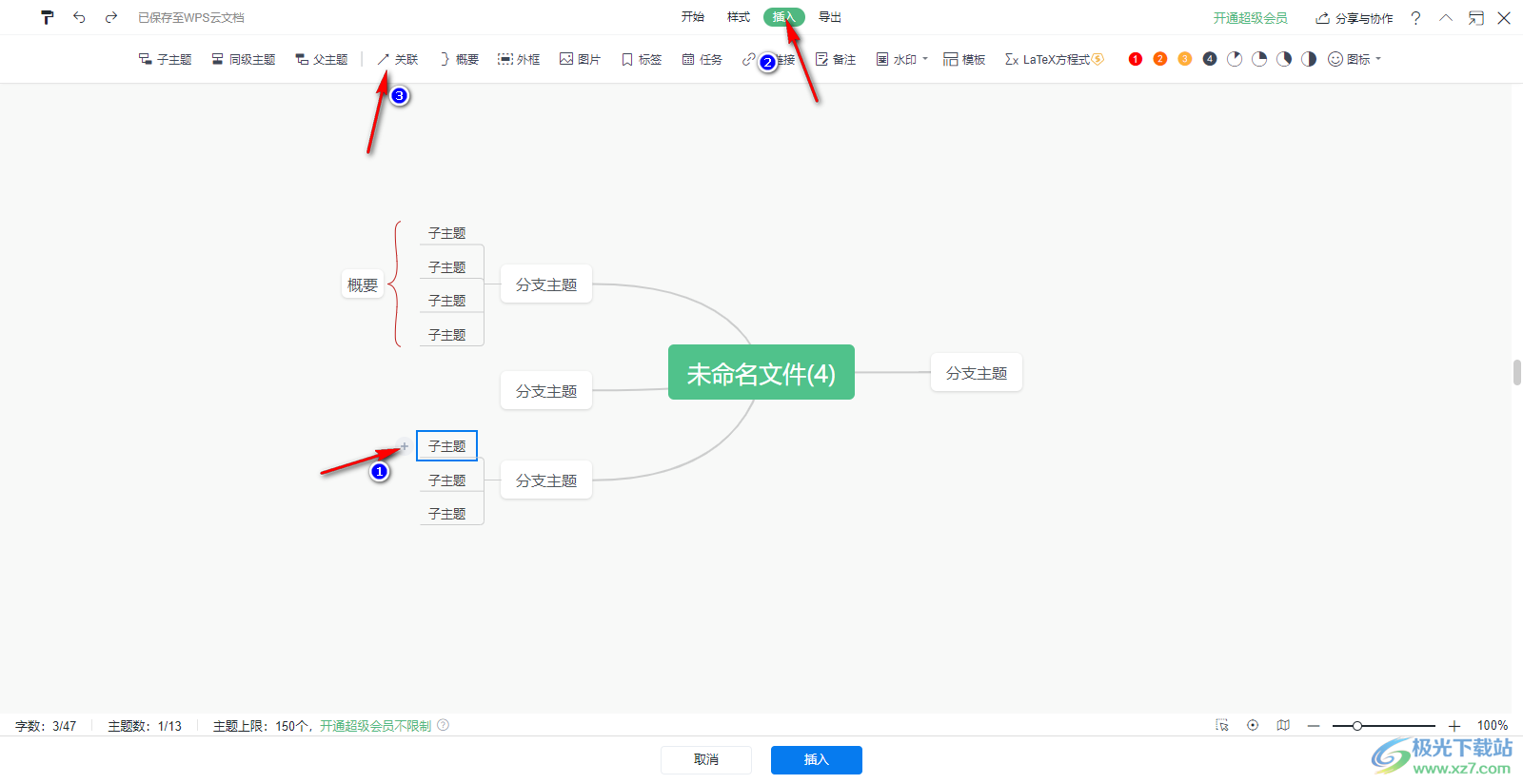Apply one-quarter progress pie marker
1523x784 pixels.
pos(1259,59)
